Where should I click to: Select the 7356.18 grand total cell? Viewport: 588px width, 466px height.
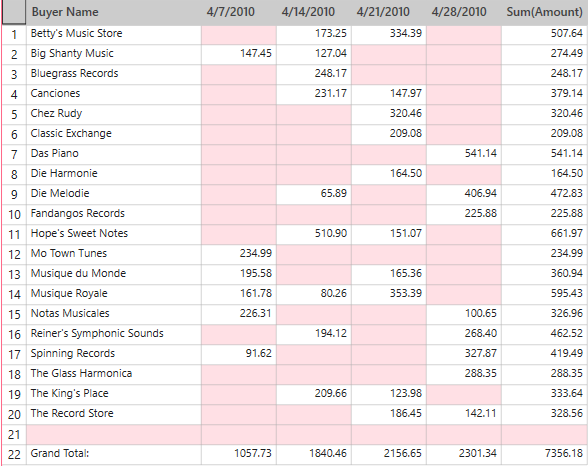[544, 454]
